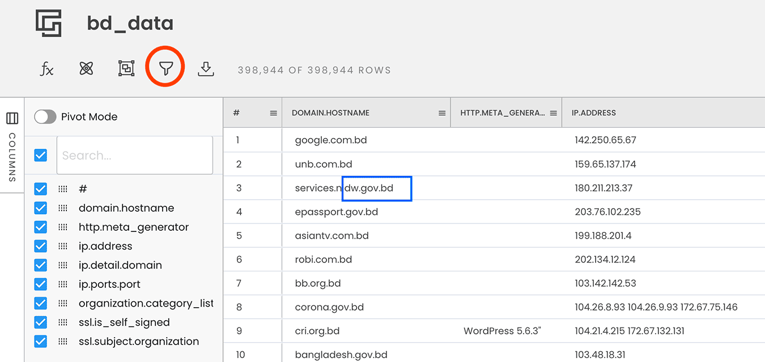The width and height of the screenshot is (765, 362).
Task: Click IP address 203.76.102.235
Action: click(608, 212)
